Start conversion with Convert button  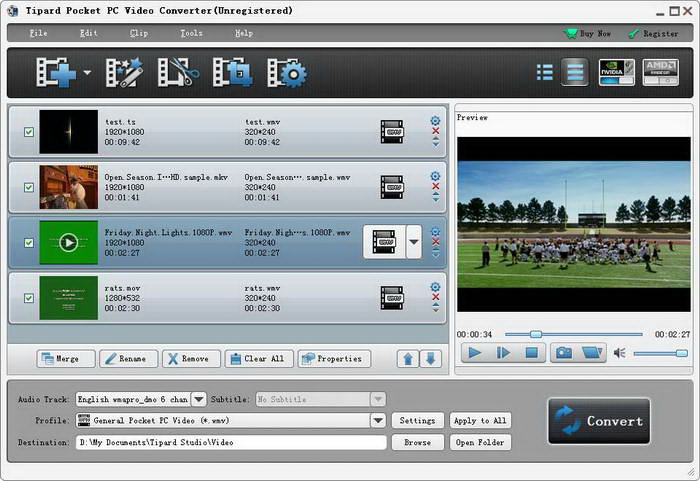599,421
